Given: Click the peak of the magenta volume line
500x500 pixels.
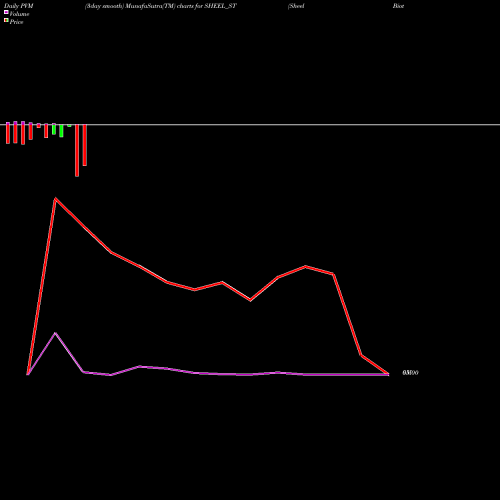Looking at the screenshot, I should coord(55,333).
